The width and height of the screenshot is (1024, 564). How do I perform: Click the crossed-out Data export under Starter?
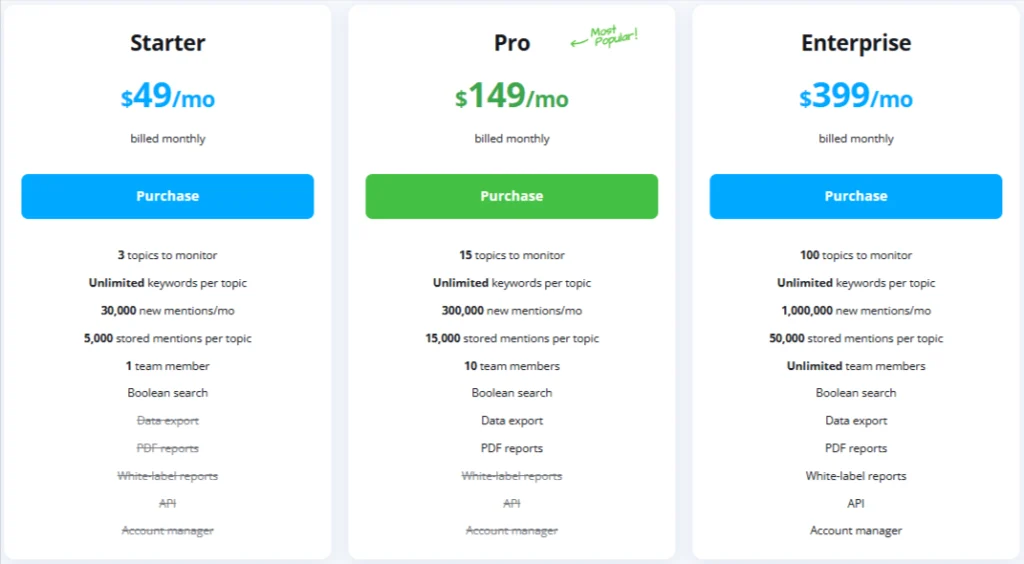pyautogui.click(x=167, y=421)
